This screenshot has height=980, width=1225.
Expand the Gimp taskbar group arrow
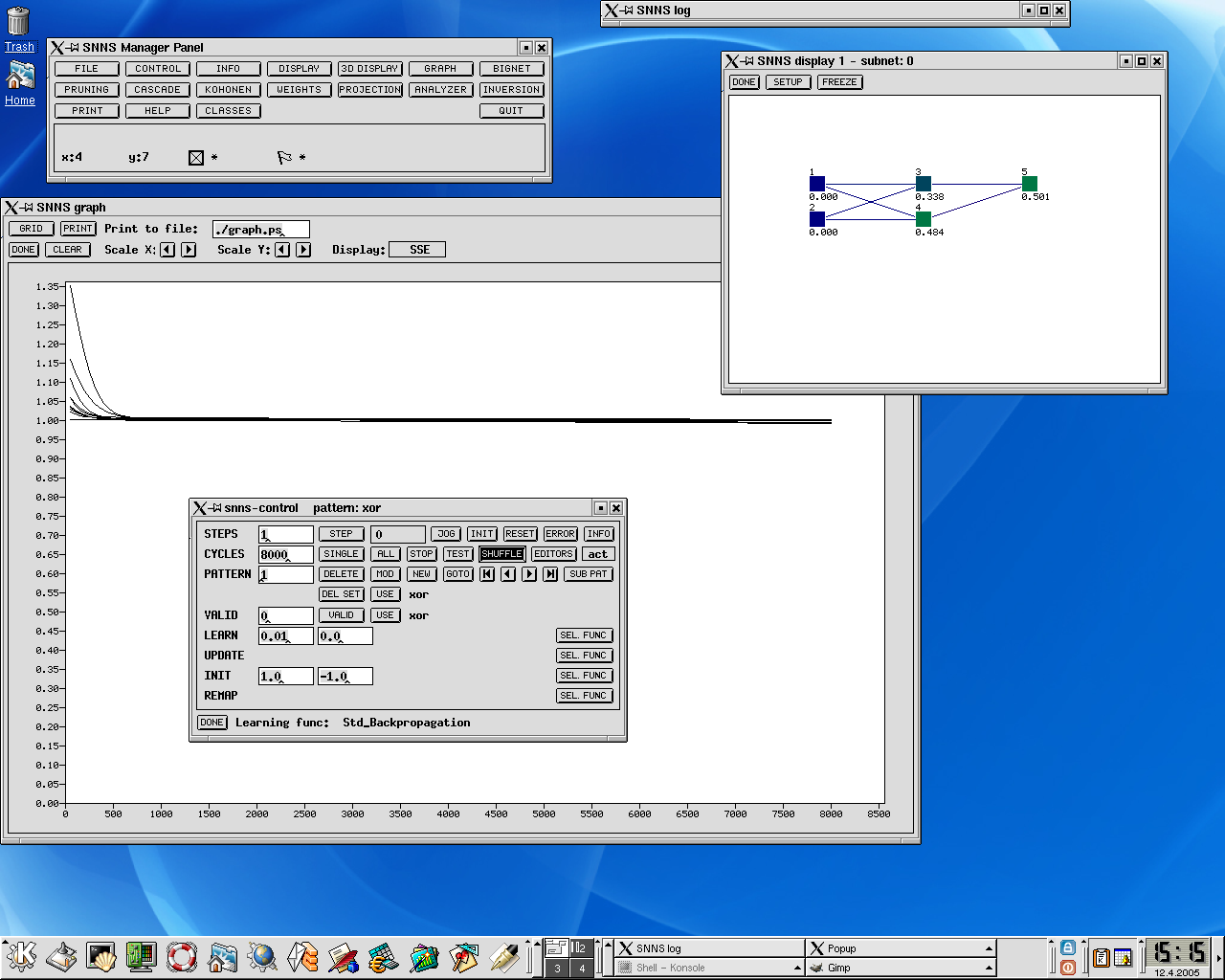[x=989, y=968]
